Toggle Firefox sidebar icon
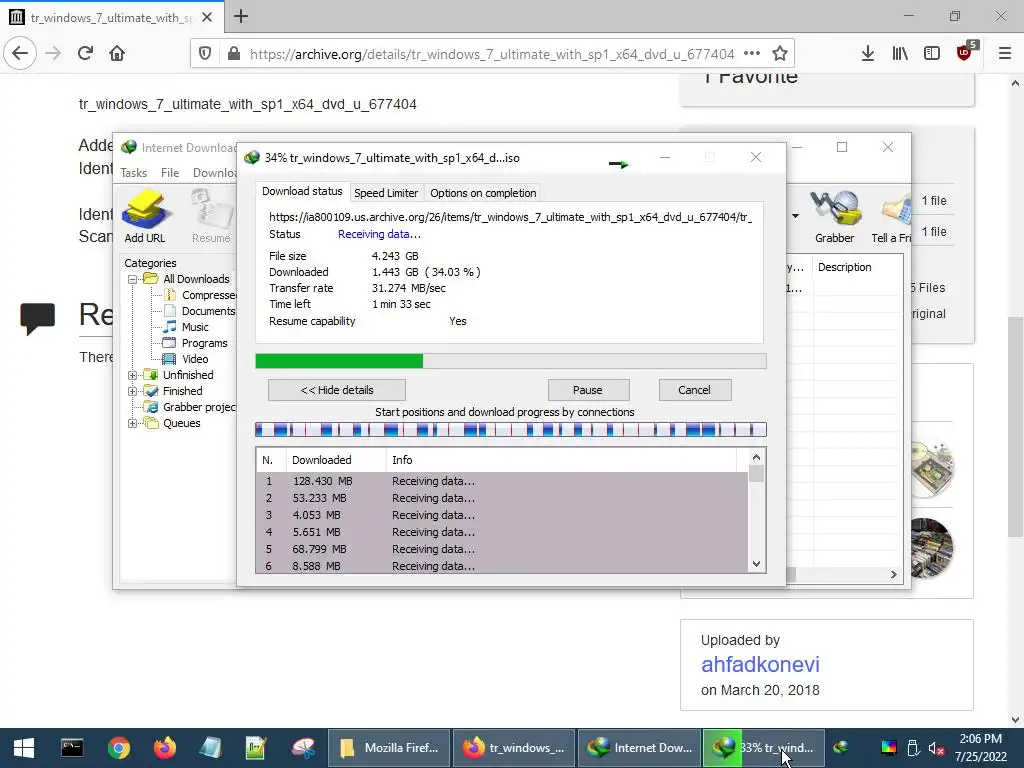The height and width of the screenshot is (768, 1024). pyautogui.click(x=932, y=54)
